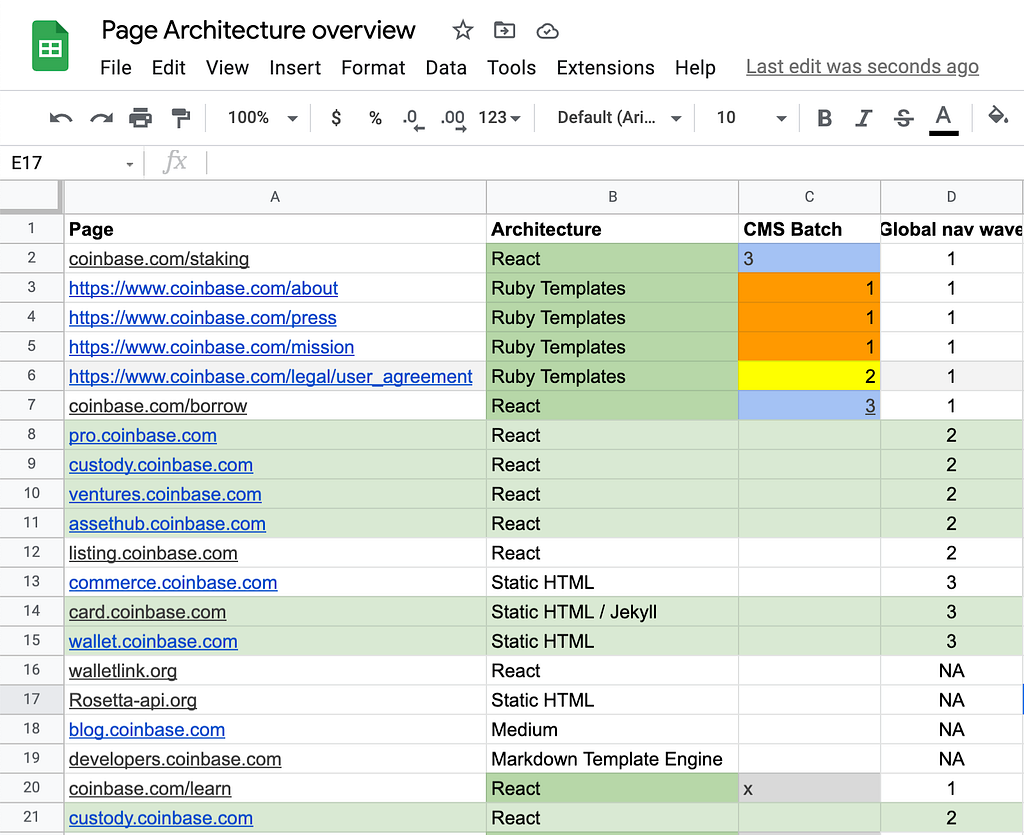Open the Tools menu
1024x835 pixels.
pyautogui.click(x=511, y=68)
